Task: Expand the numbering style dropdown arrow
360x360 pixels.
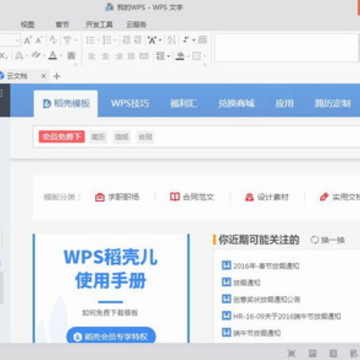Action: pos(115,41)
